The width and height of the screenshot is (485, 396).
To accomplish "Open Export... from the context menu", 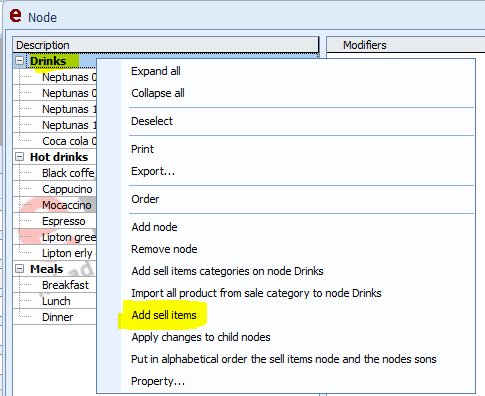I will click(x=153, y=171).
